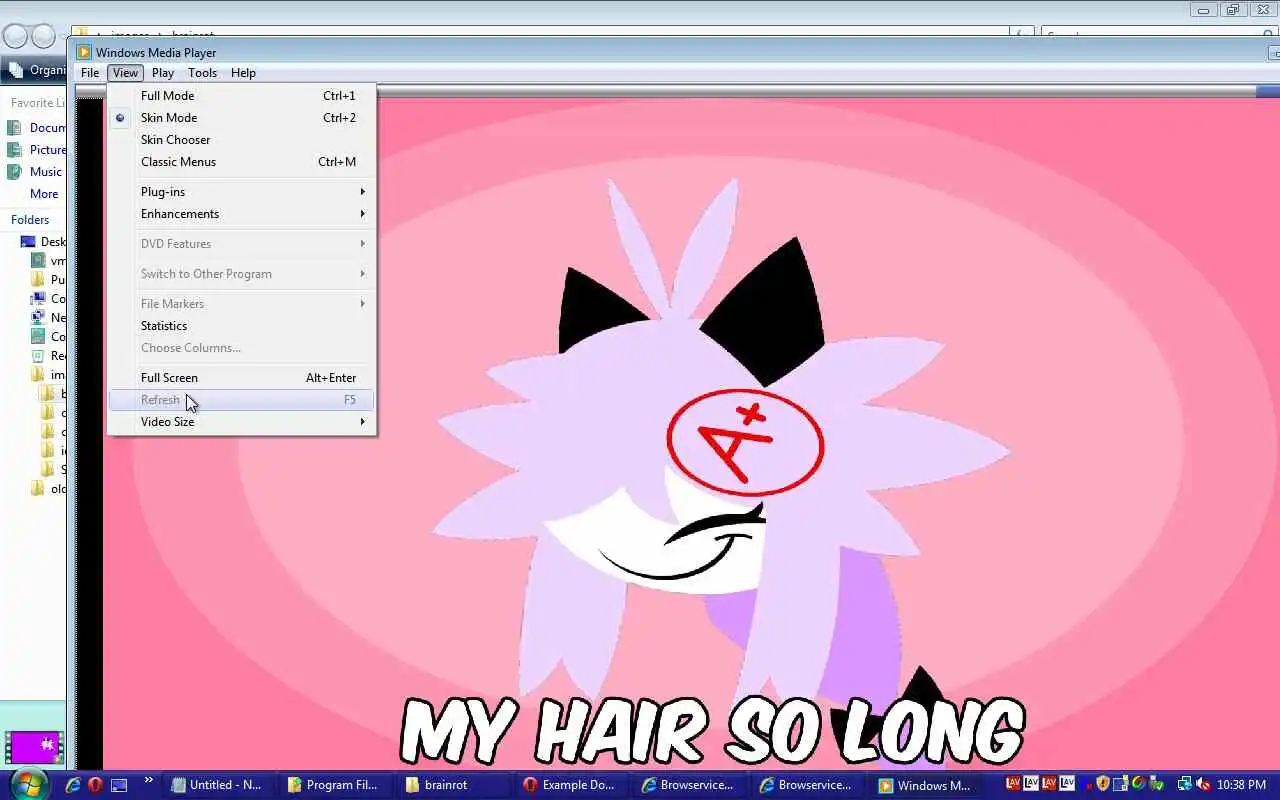
Task: Expand Quick Launch overflow chevron
Action: pyautogui.click(x=149, y=780)
